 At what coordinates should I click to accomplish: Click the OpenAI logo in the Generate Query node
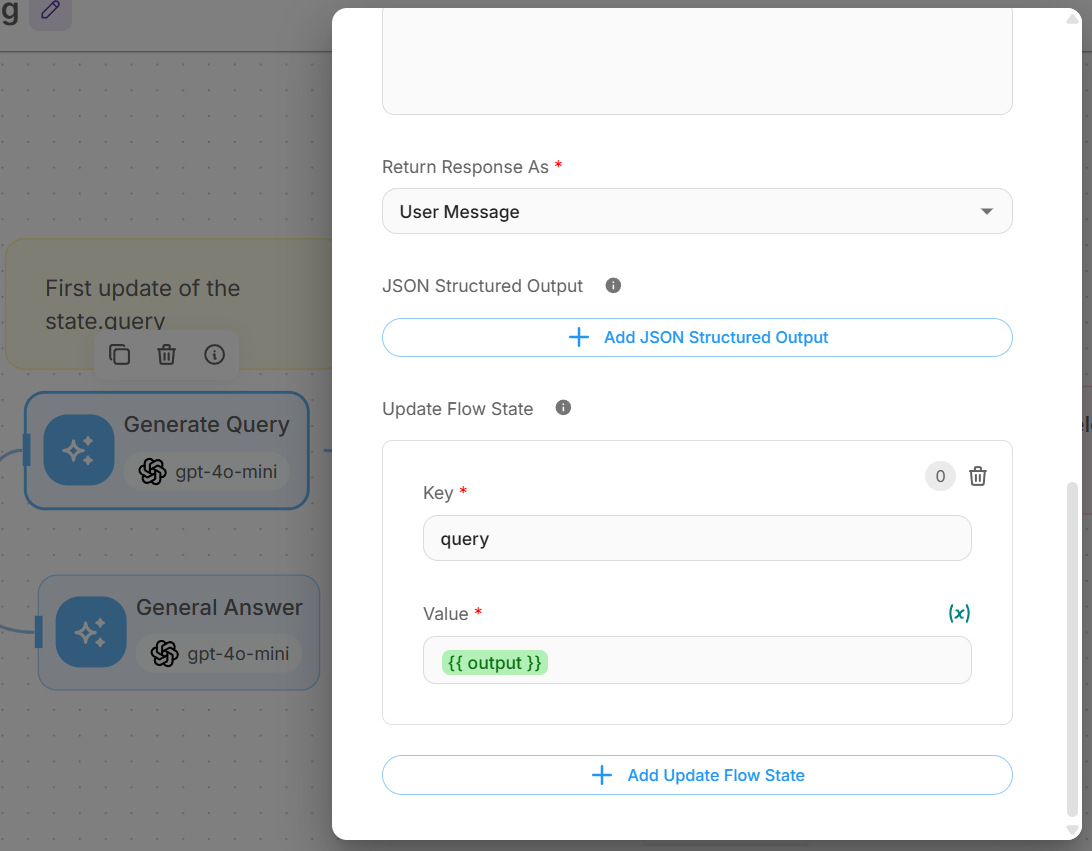(x=152, y=471)
